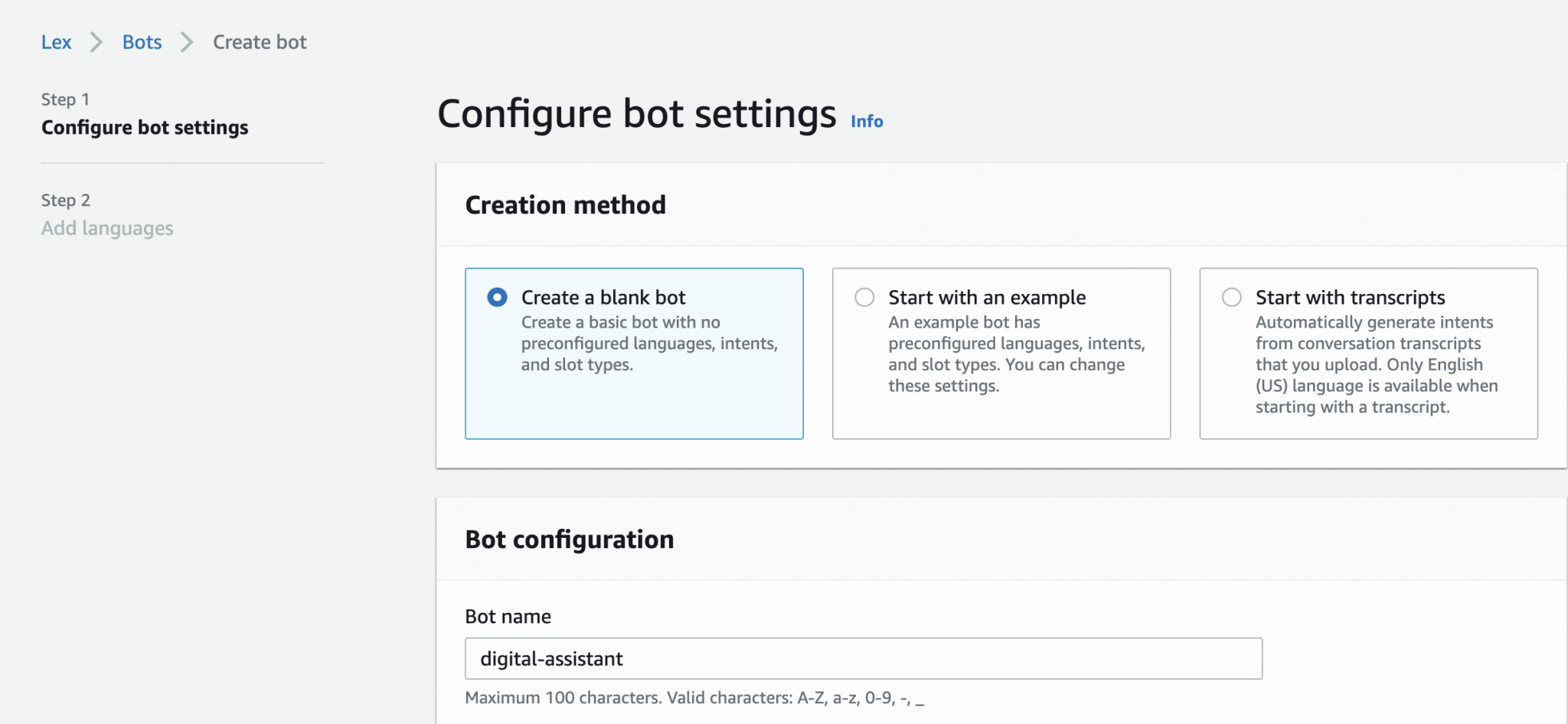The image size is (1568, 724).
Task: Navigate to Bots via breadcrumb
Action: pos(141,42)
